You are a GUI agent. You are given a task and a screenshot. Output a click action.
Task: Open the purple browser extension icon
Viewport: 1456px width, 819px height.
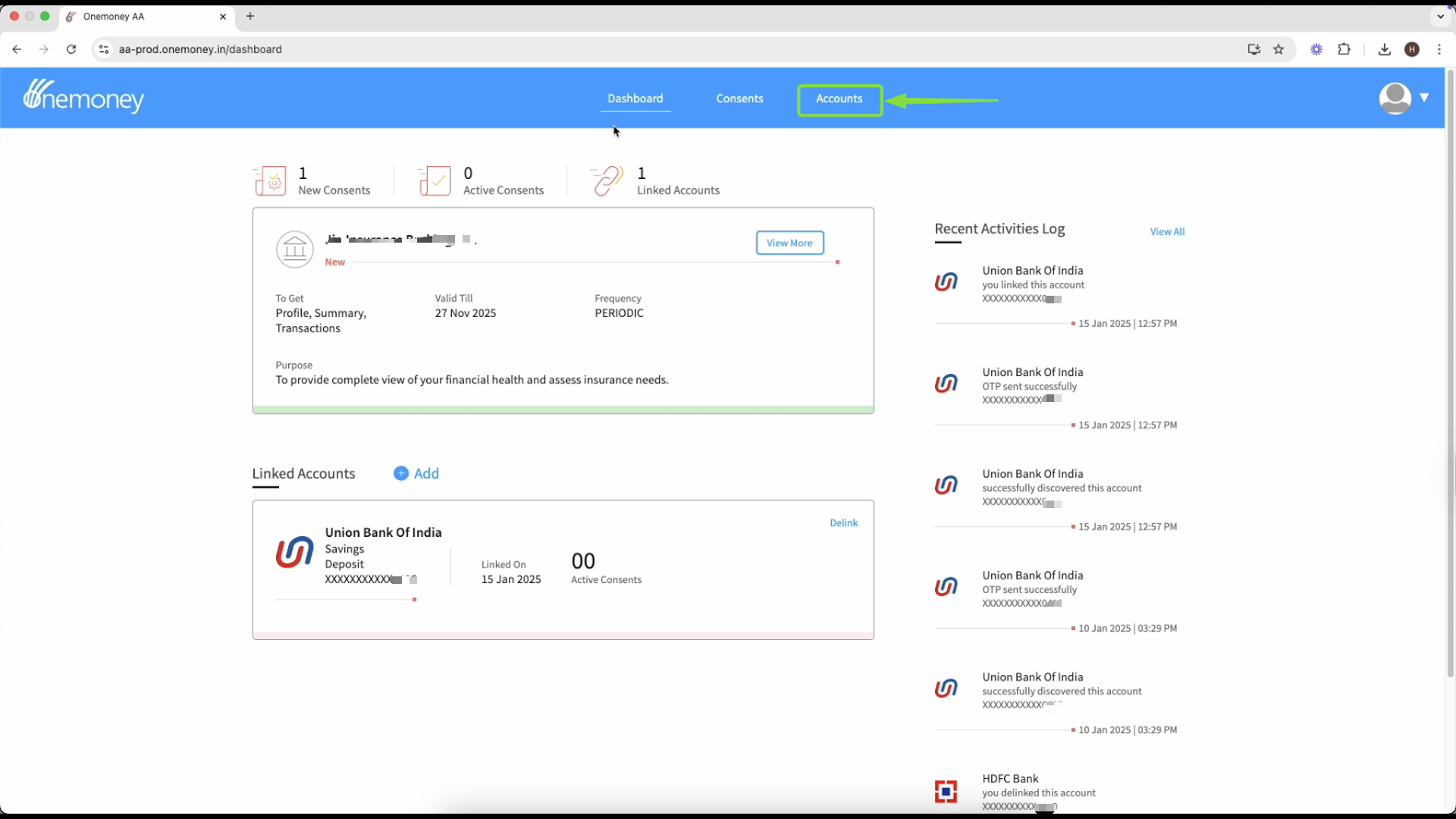(1316, 49)
